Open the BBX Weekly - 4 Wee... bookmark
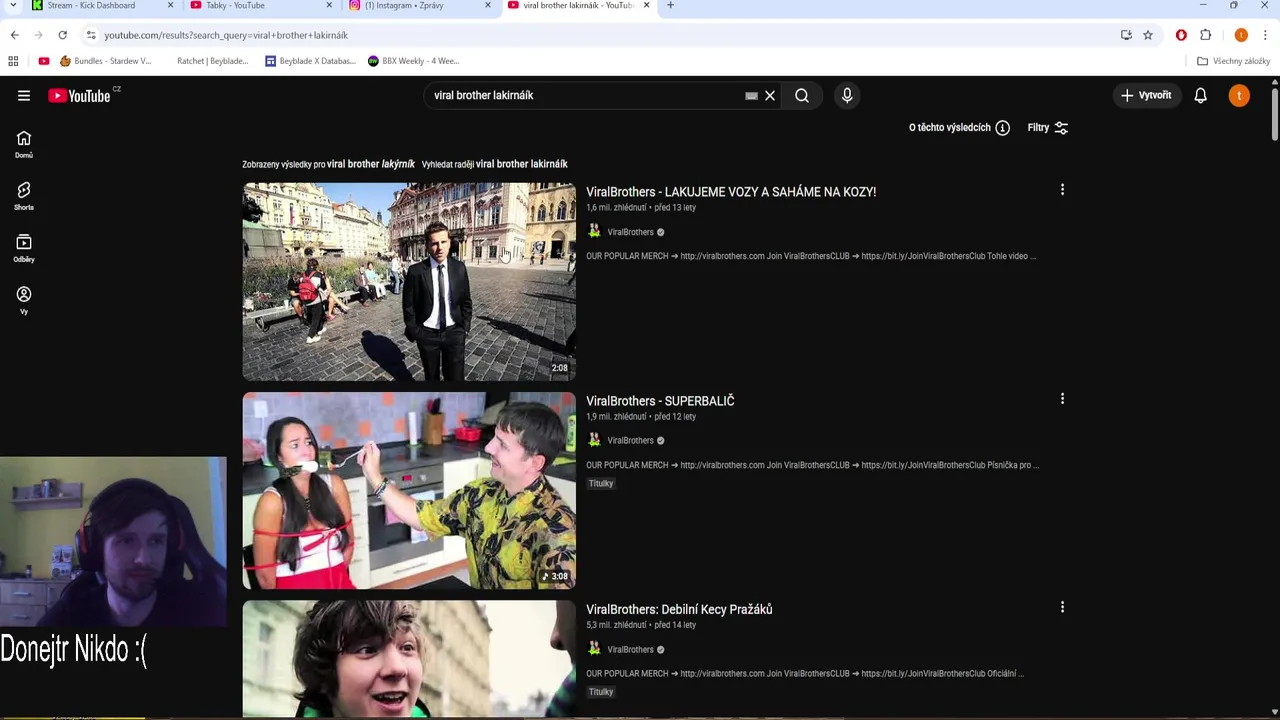 tap(413, 61)
